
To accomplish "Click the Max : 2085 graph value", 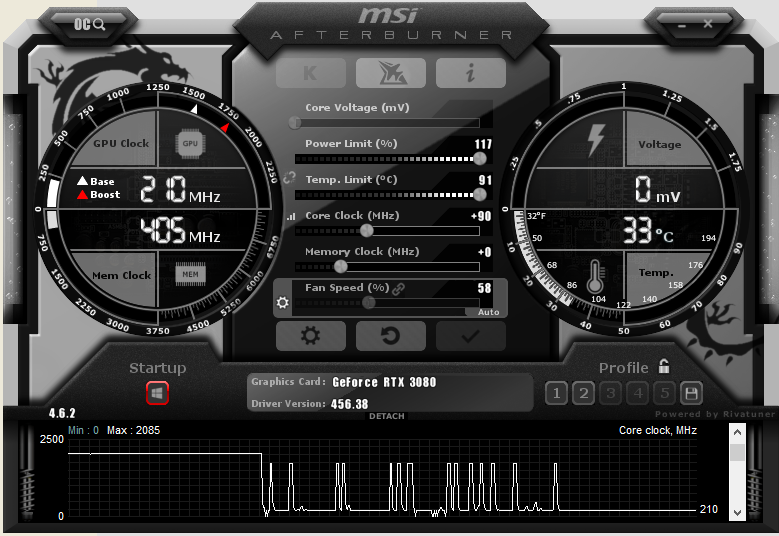I will pos(133,430).
